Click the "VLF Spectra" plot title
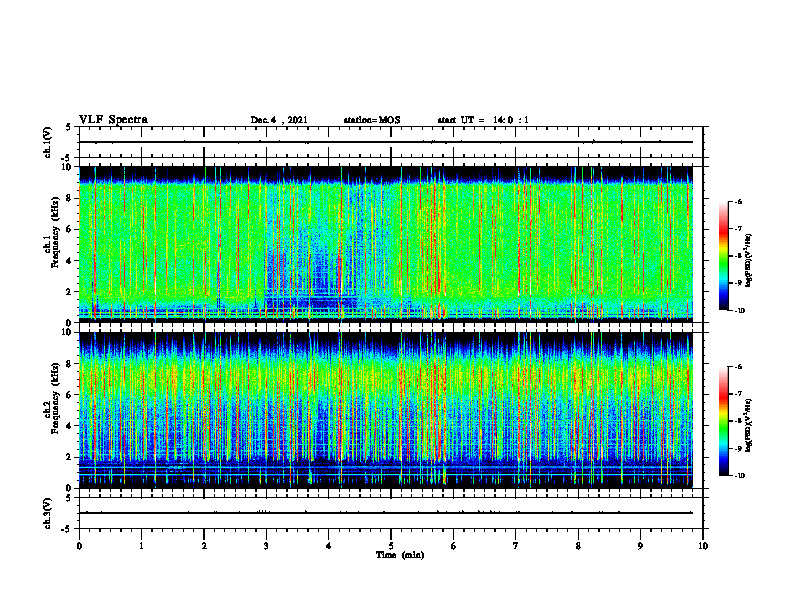 (x=113, y=120)
